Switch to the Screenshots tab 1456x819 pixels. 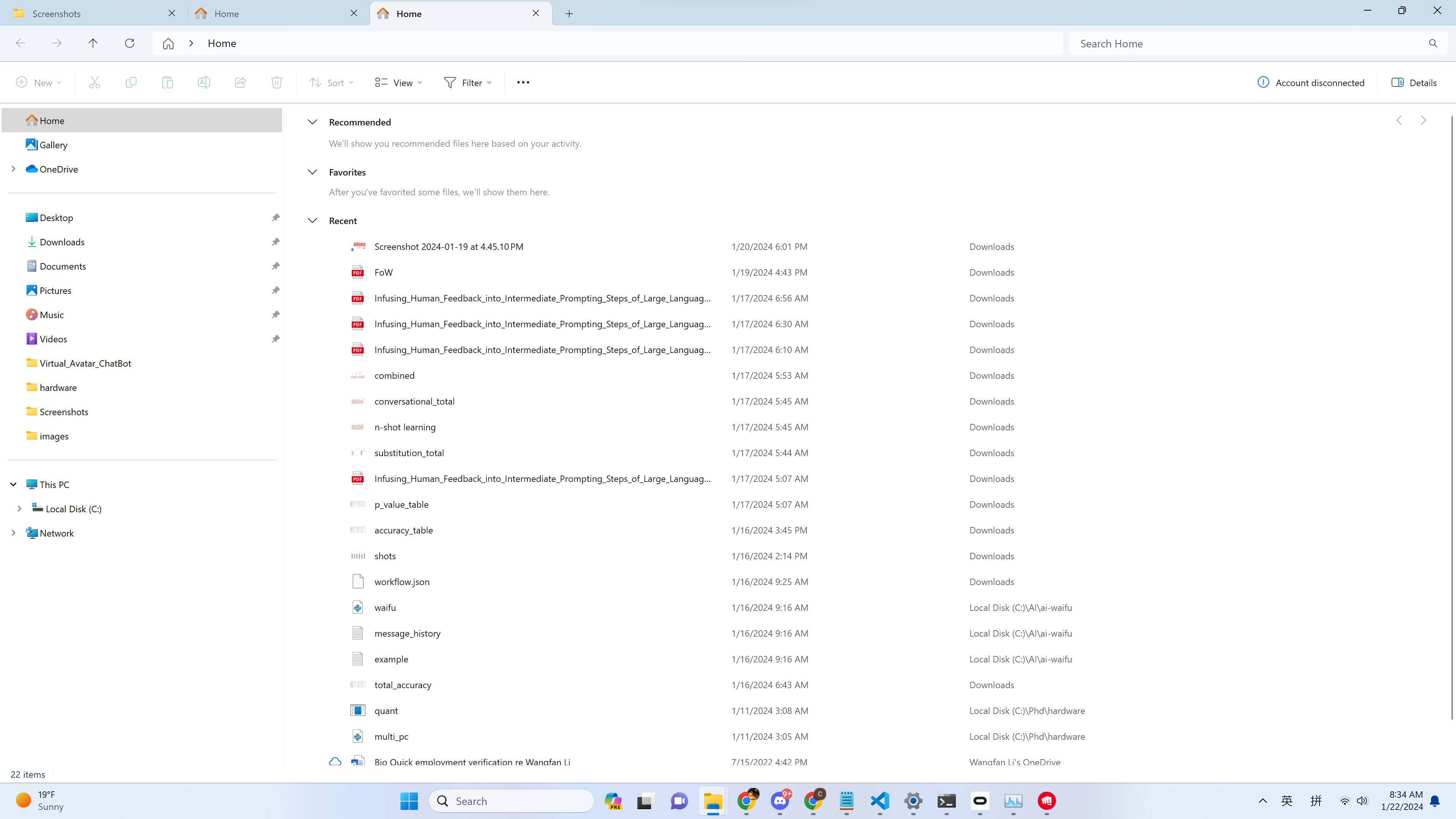click(x=93, y=14)
